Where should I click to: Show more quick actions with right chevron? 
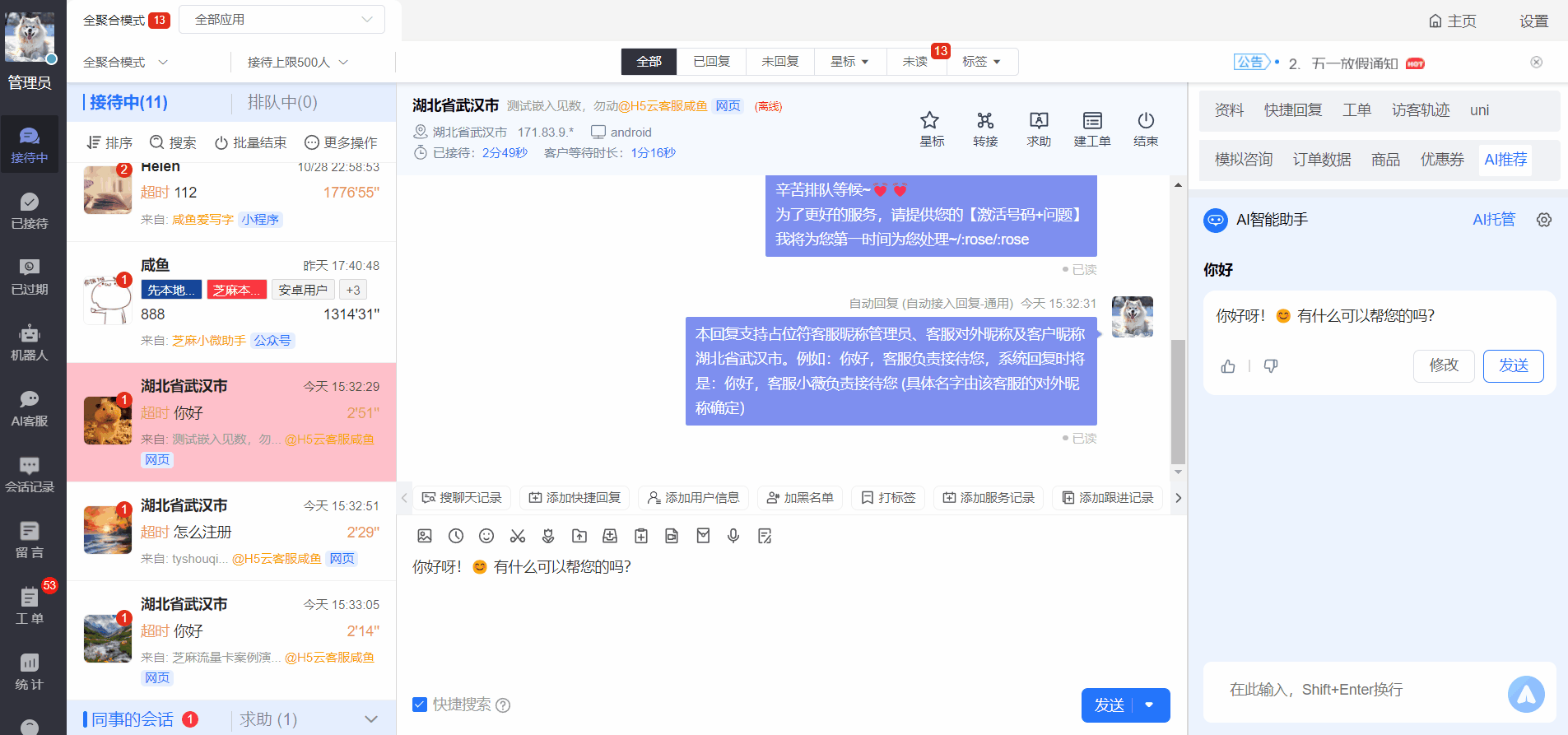pyautogui.click(x=1178, y=498)
